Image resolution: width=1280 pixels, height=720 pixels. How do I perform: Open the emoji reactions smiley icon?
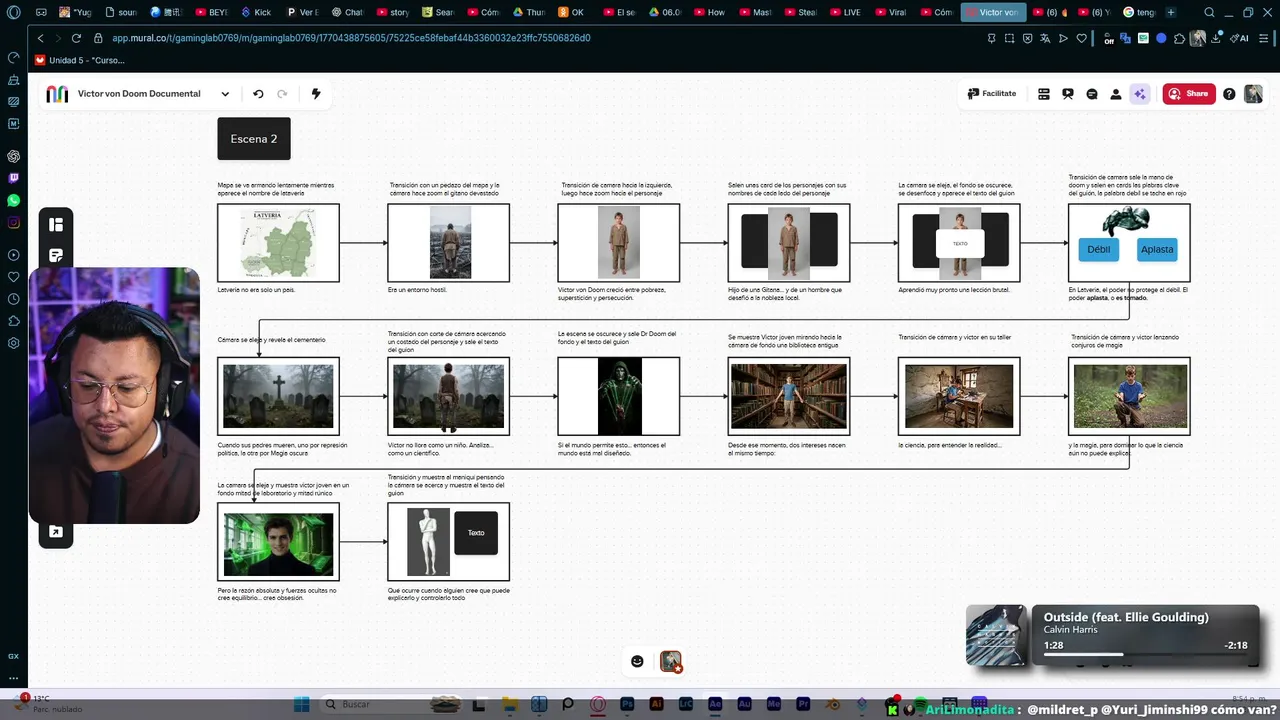637,661
